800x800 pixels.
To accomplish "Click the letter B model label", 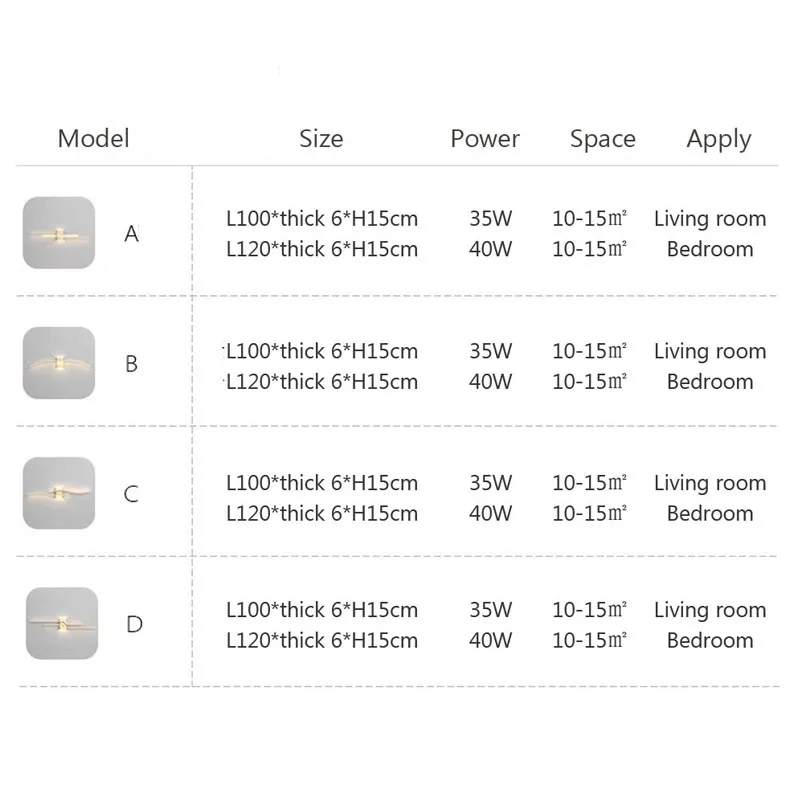I will (131, 364).
